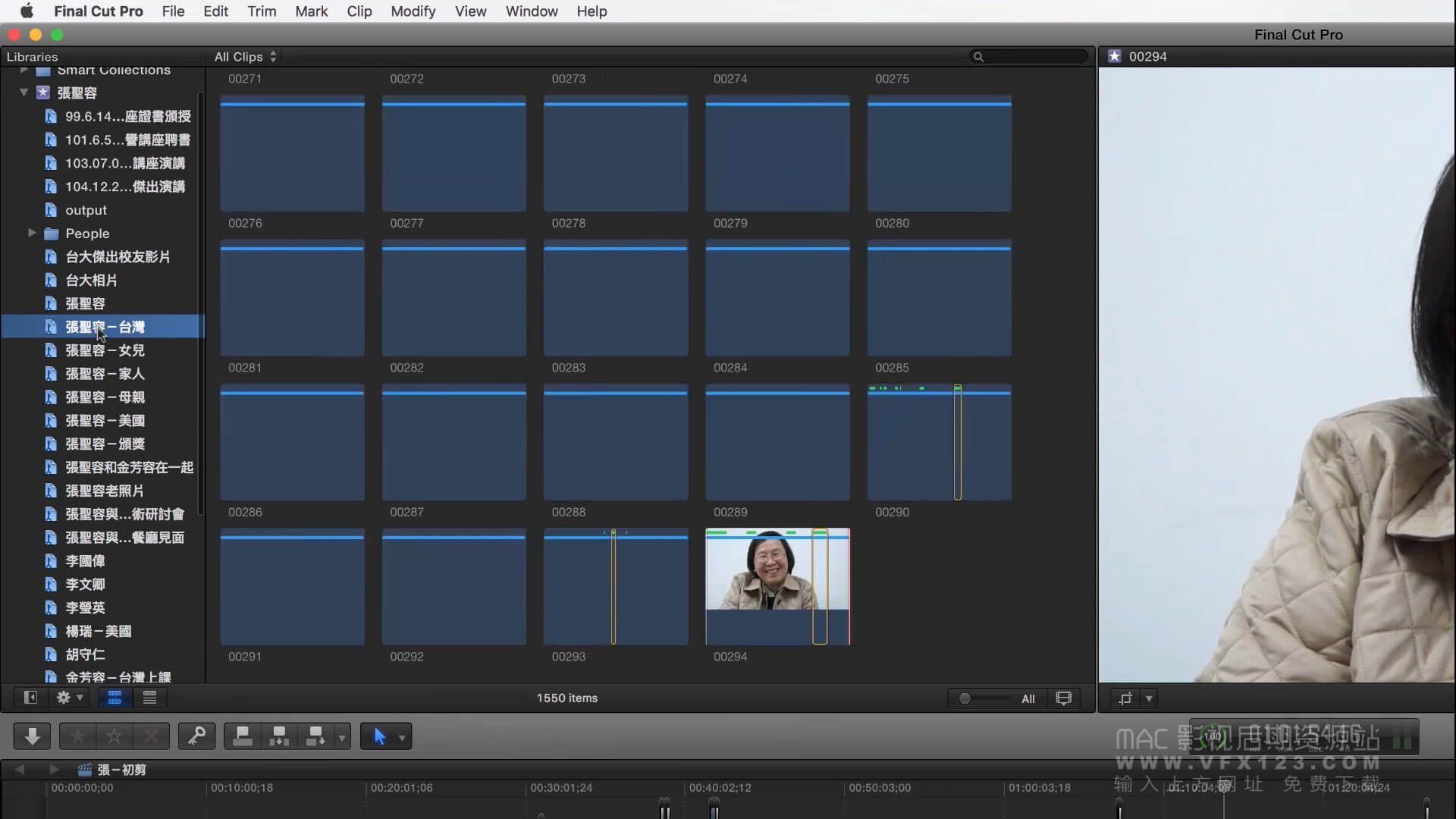Click the timeline ruler at 00:20:01;06
1456x819 pixels.
pos(401,788)
